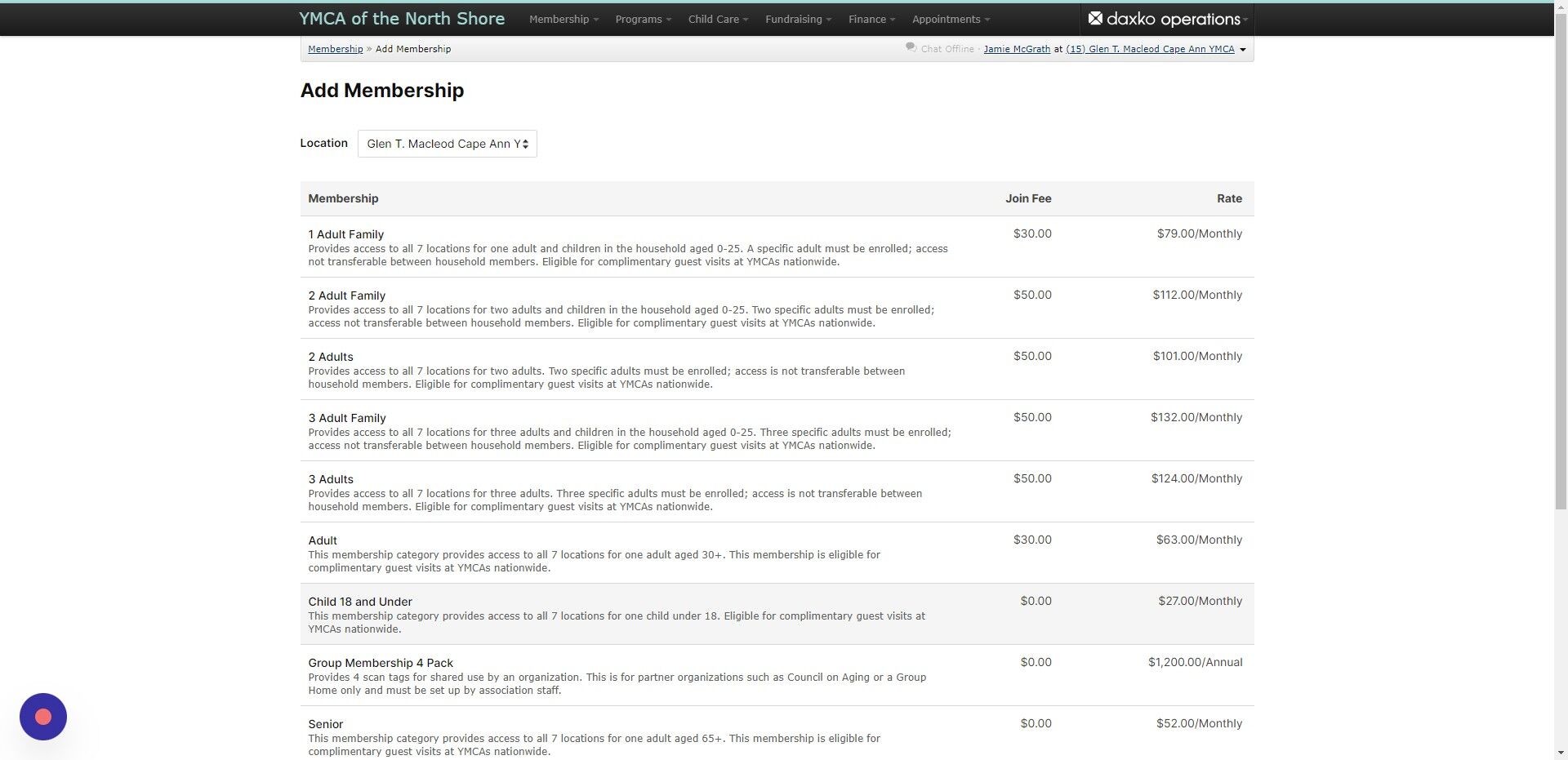Click the scrollbar down arrow
Viewport: 1568px width, 760px height.
coord(1561,753)
